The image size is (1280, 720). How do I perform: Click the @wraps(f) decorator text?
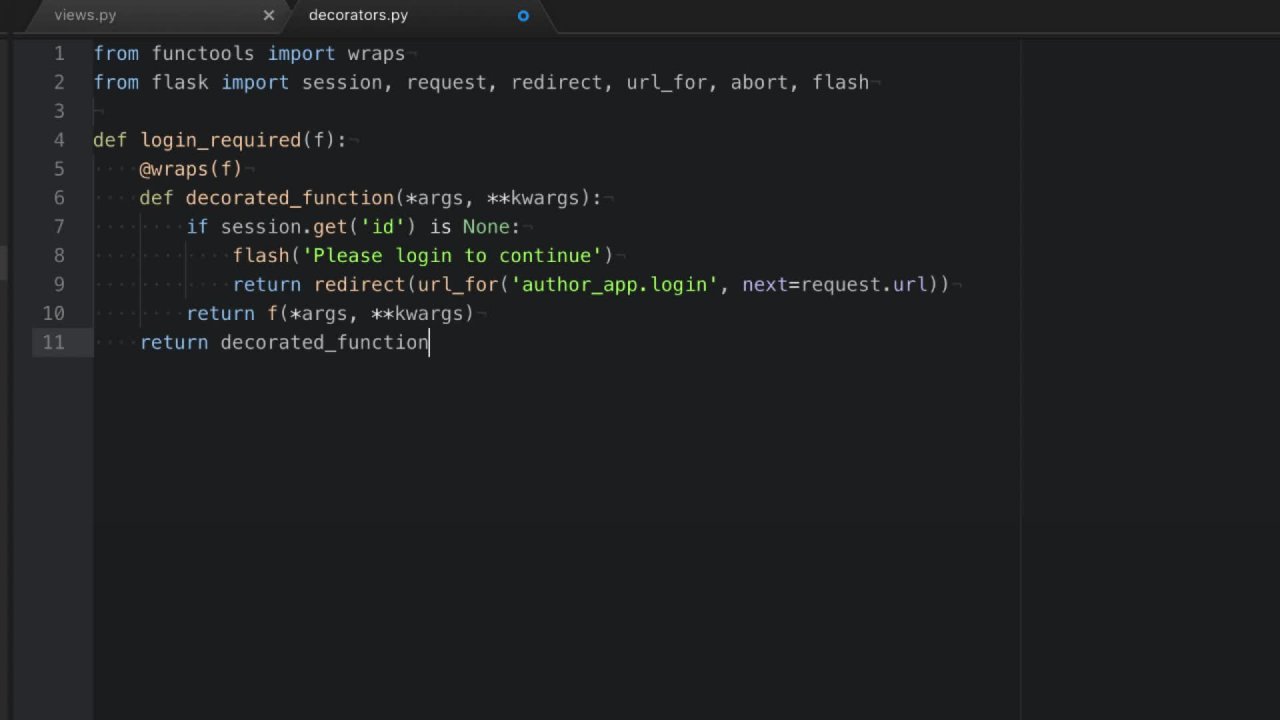click(190, 169)
